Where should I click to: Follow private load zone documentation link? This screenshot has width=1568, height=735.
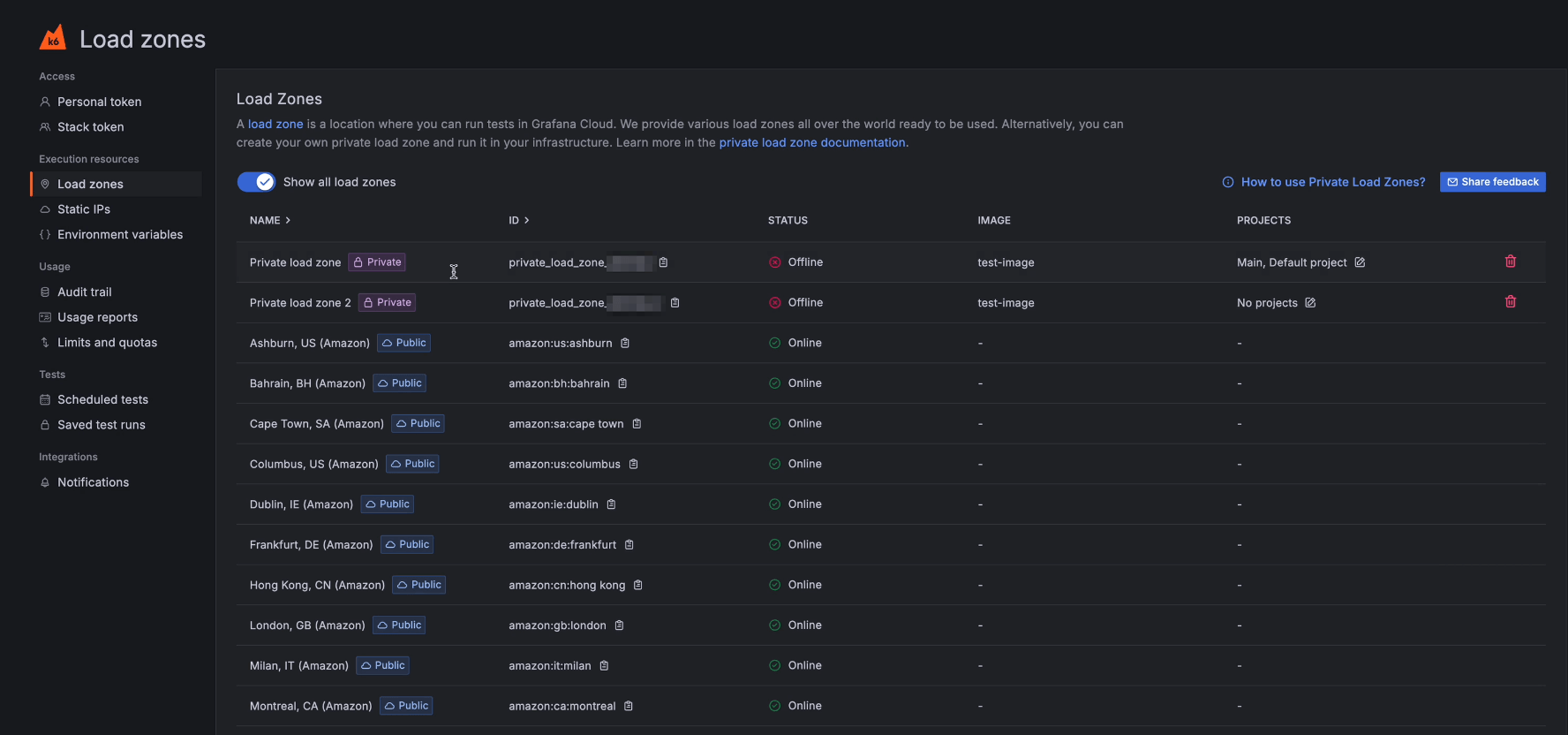pyautogui.click(x=811, y=142)
